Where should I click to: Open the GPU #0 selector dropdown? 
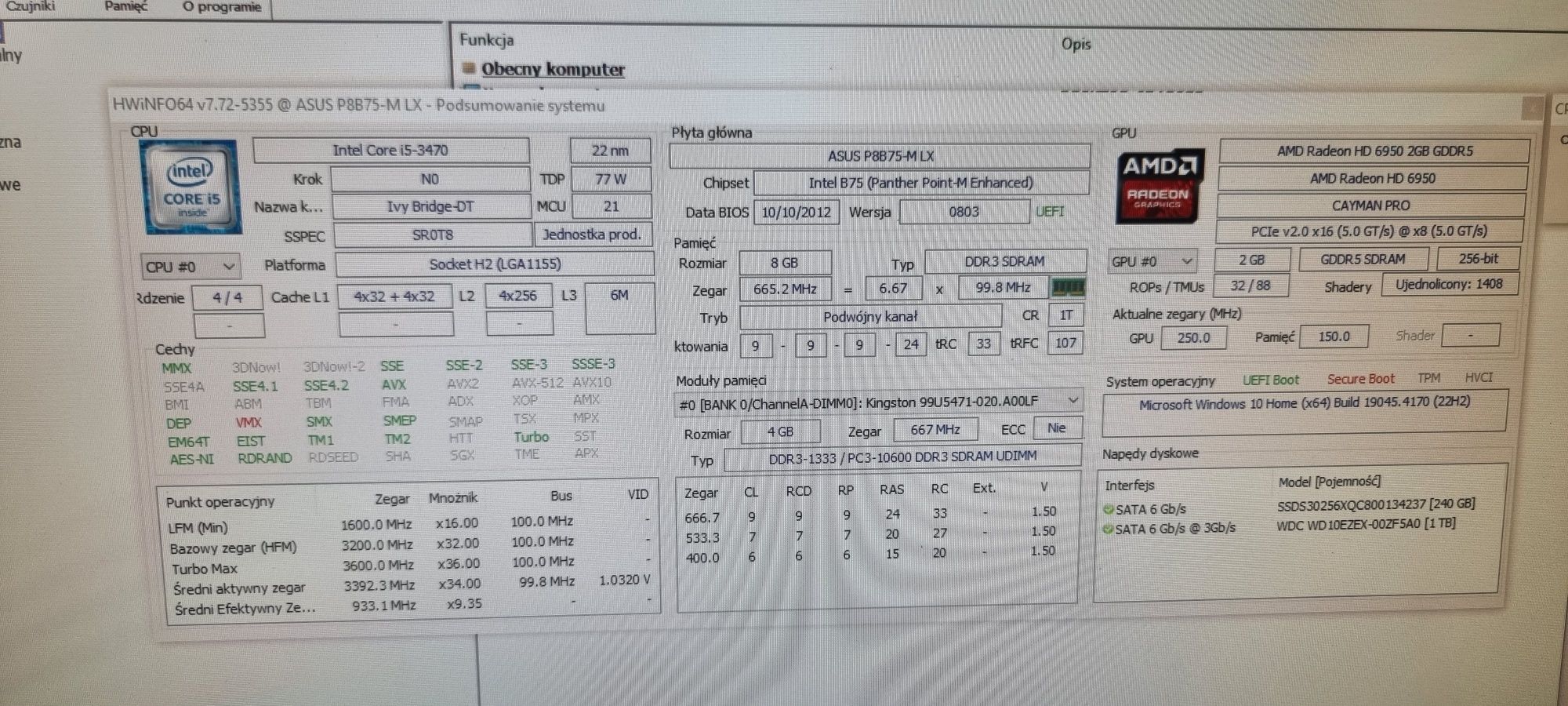tap(1153, 261)
